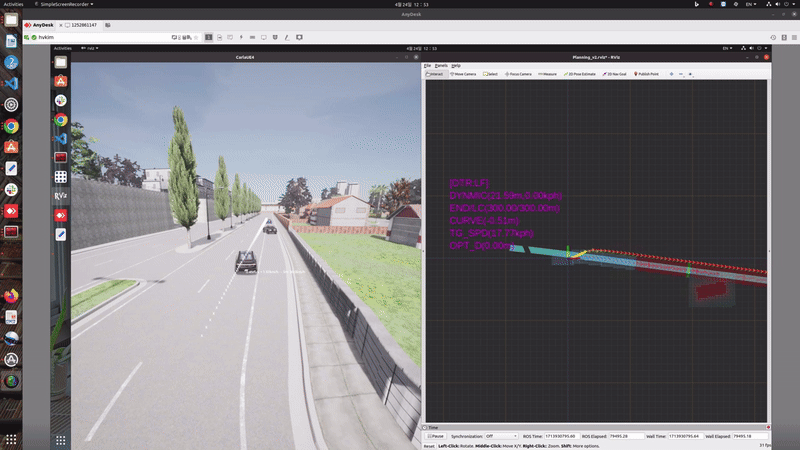Screen dimensions: 800x450
Task: Open AnyDesk in the remote dock
Action: tap(61, 215)
